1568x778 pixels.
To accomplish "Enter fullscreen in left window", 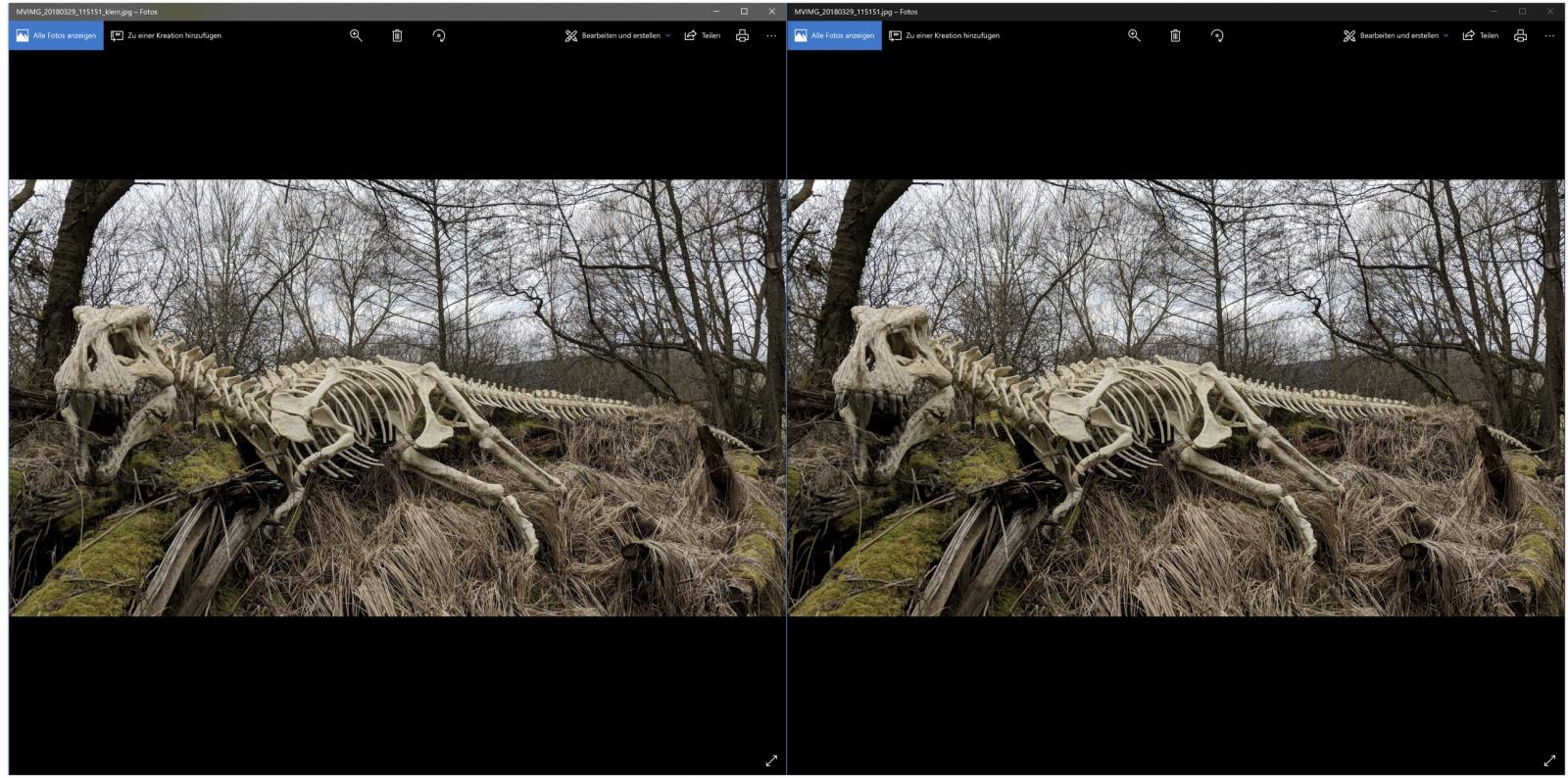I will pyautogui.click(x=771, y=760).
